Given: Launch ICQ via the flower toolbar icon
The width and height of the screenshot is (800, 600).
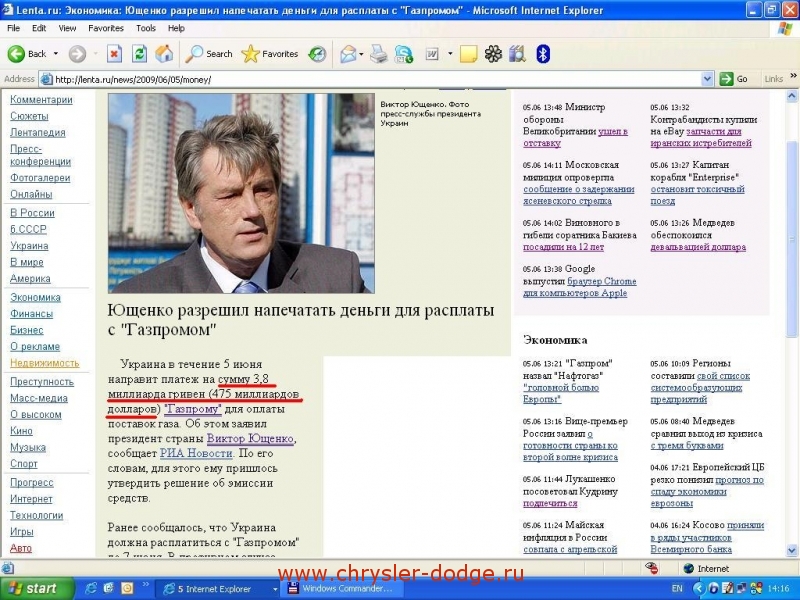Looking at the screenshot, I should coord(493,54).
